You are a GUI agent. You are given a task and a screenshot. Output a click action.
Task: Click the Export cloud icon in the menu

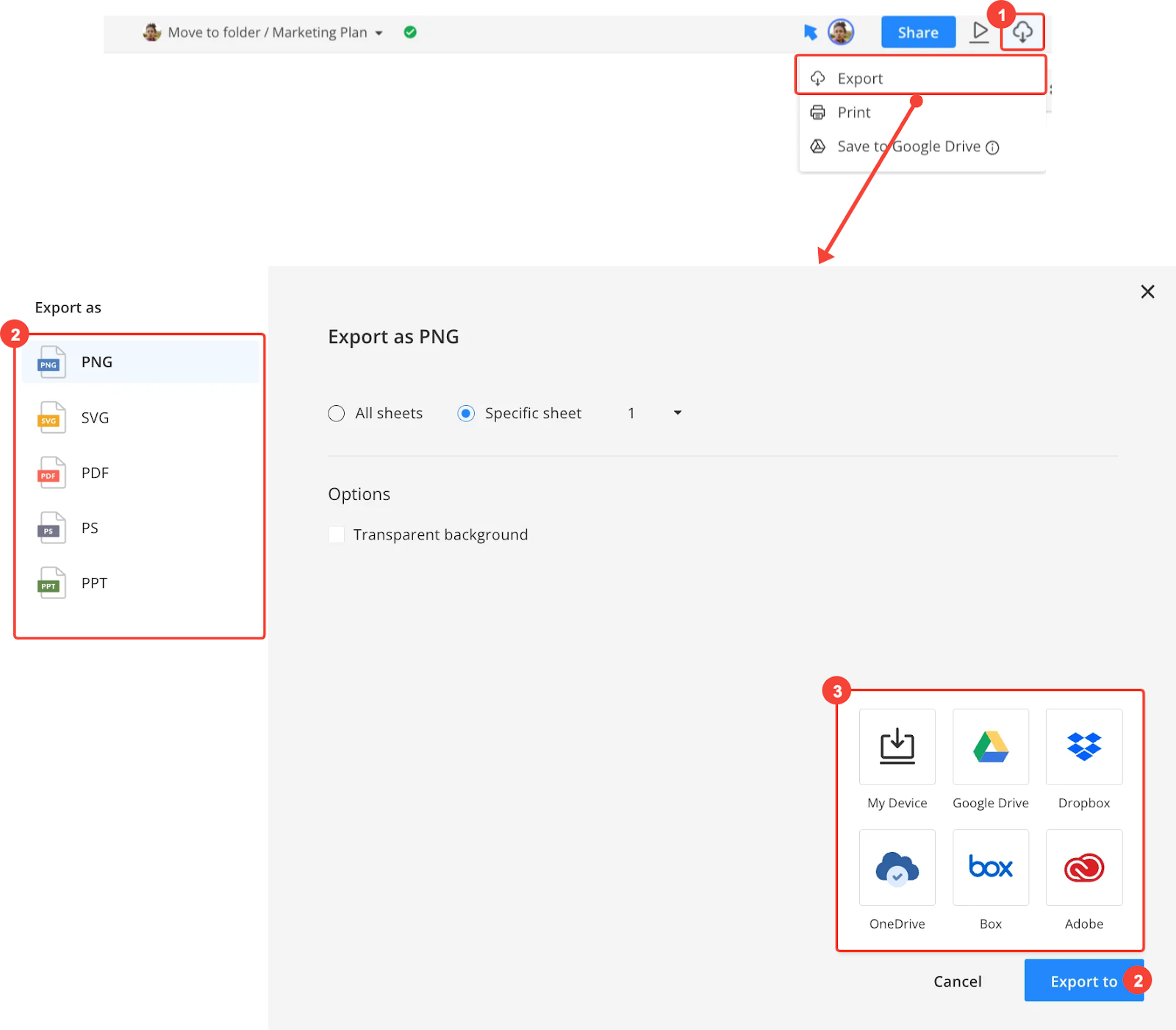coord(817,78)
